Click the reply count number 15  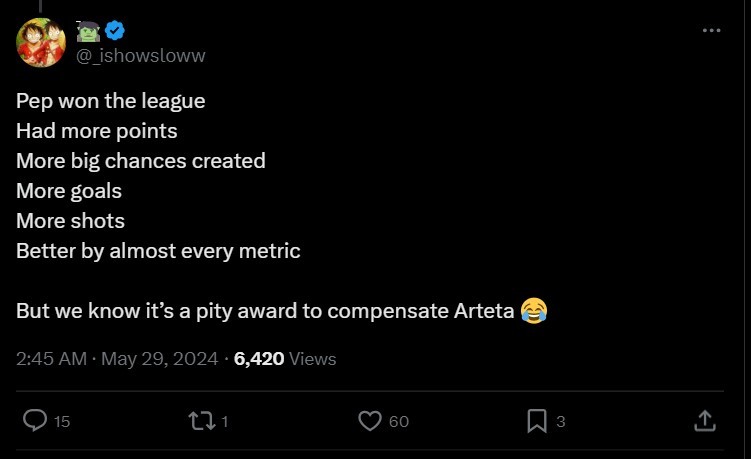pos(62,422)
